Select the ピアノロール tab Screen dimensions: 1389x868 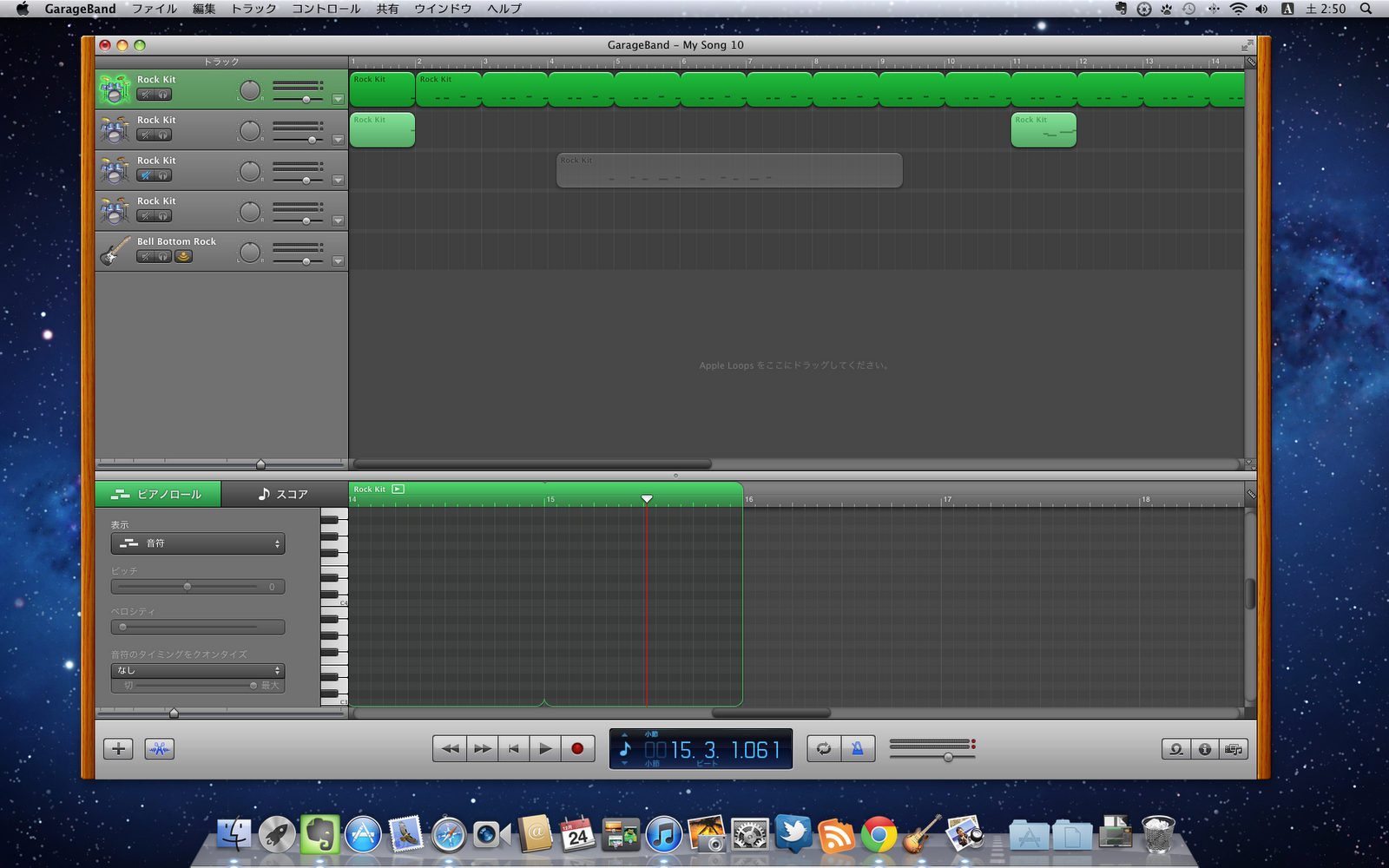158,494
